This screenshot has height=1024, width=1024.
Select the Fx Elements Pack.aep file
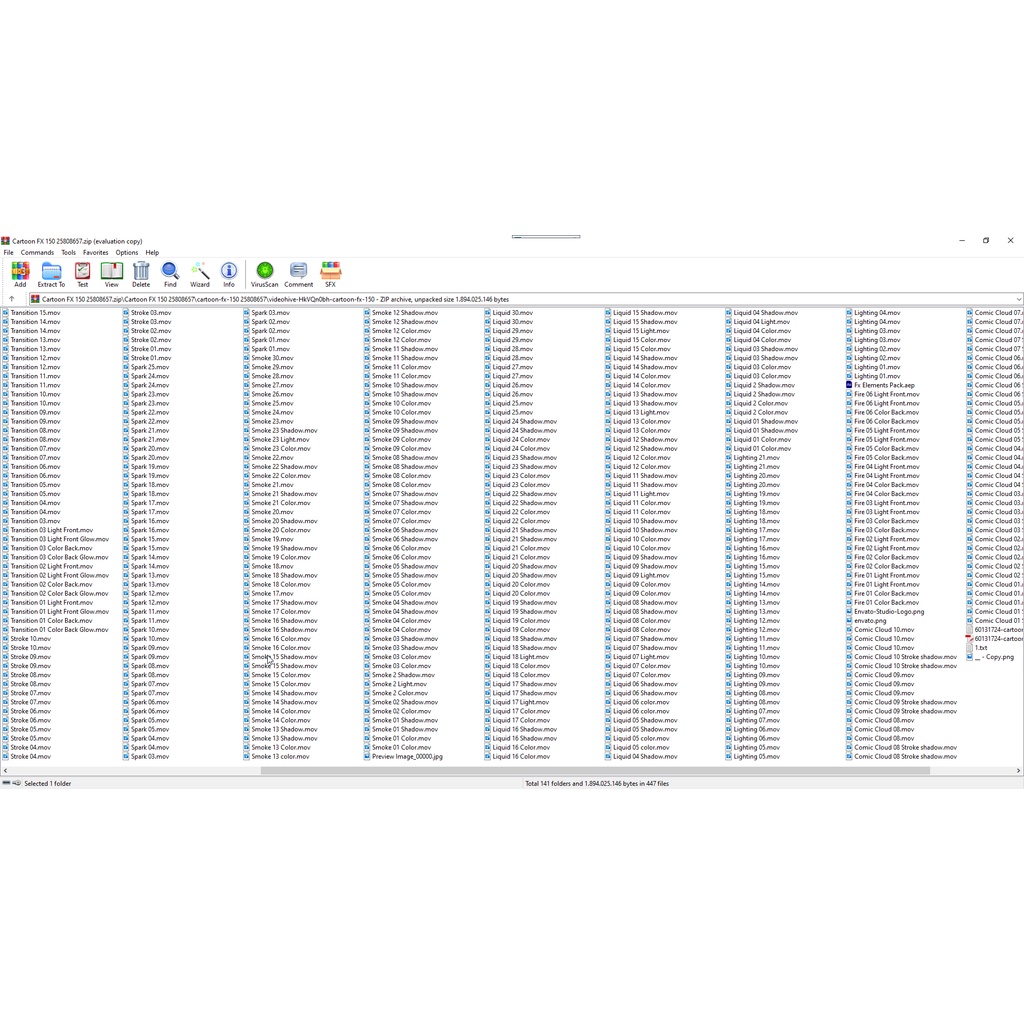click(x=884, y=385)
